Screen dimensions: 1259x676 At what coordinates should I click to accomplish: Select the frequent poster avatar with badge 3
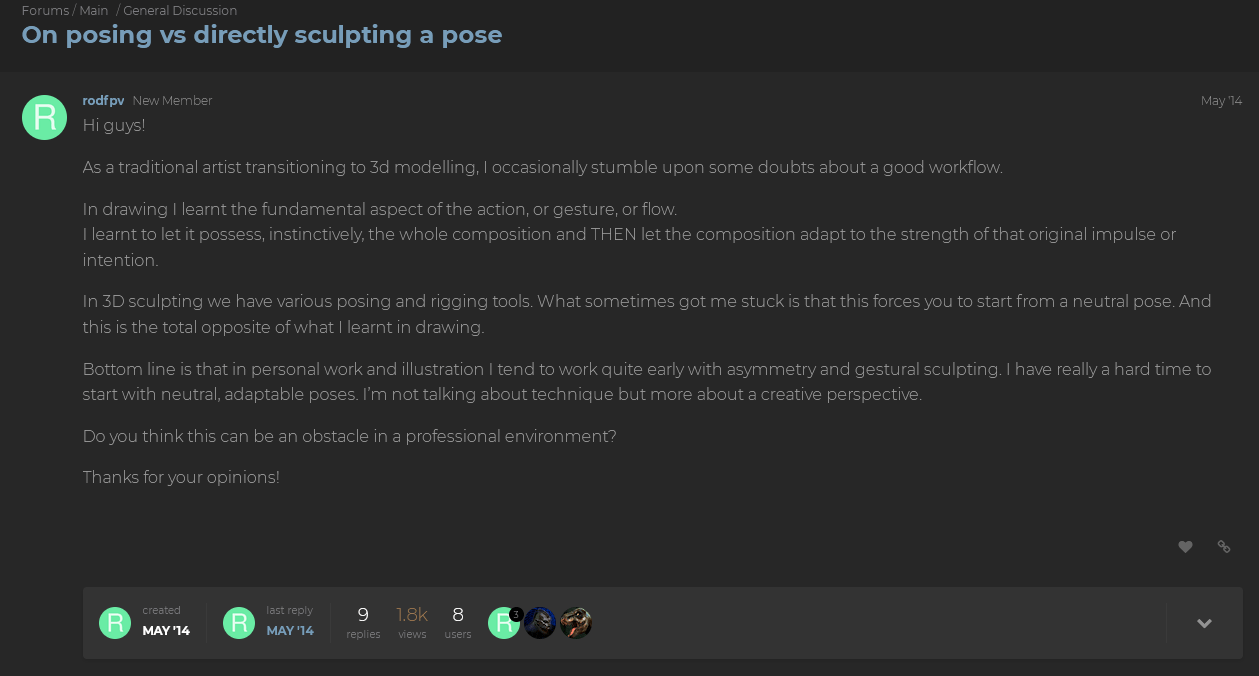pos(504,623)
